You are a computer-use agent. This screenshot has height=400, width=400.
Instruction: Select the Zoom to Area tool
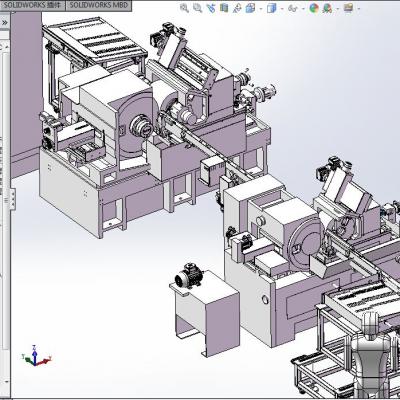coord(197,8)
